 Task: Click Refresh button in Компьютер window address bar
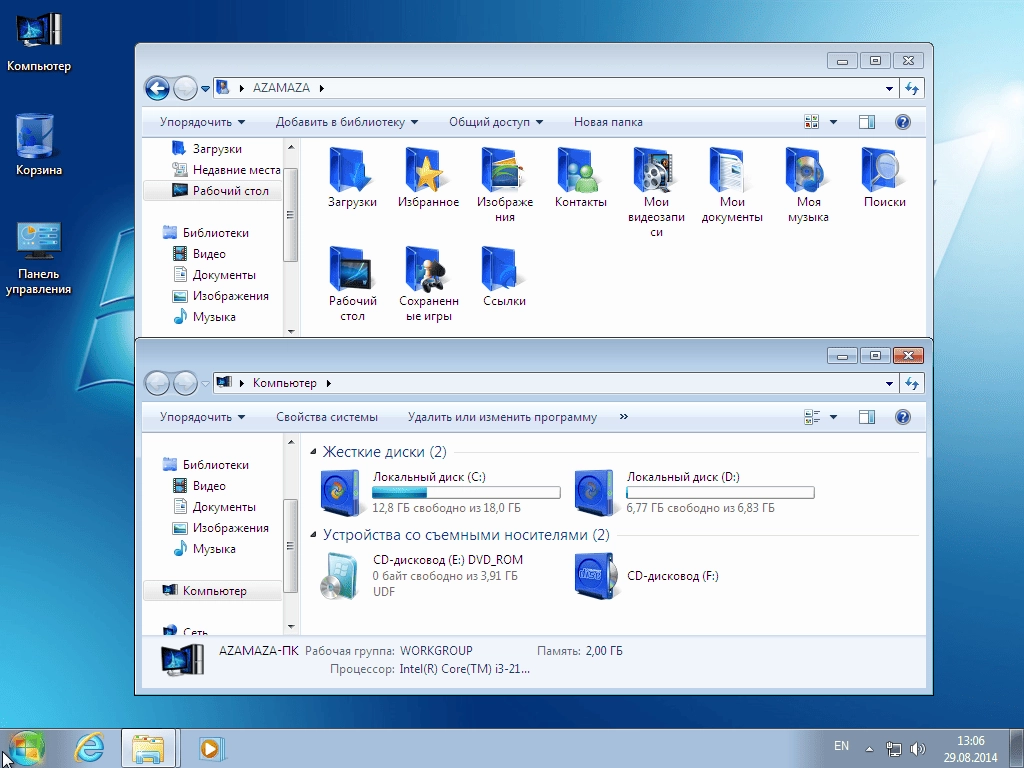click(912, 383)
